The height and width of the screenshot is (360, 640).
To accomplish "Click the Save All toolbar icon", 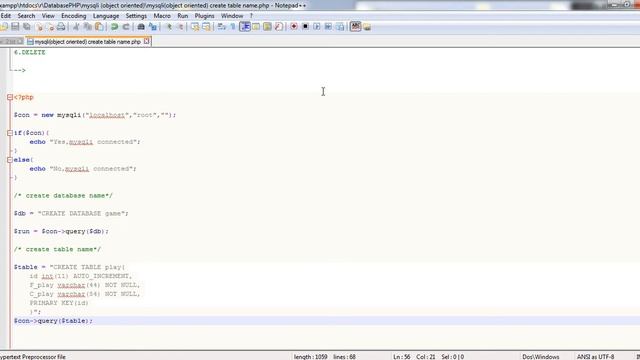I will [27, 27].
